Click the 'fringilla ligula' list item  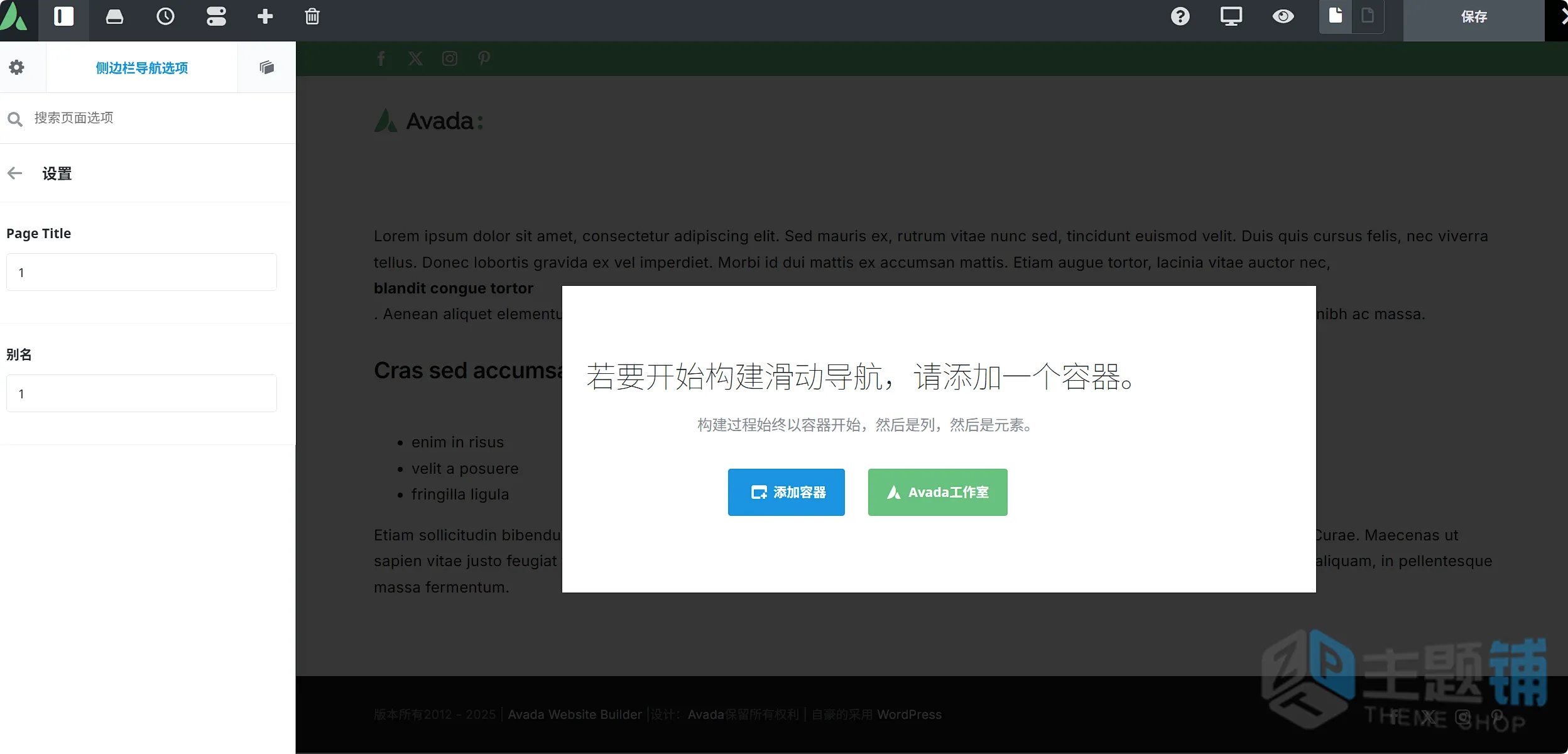(x=460, y=494)
